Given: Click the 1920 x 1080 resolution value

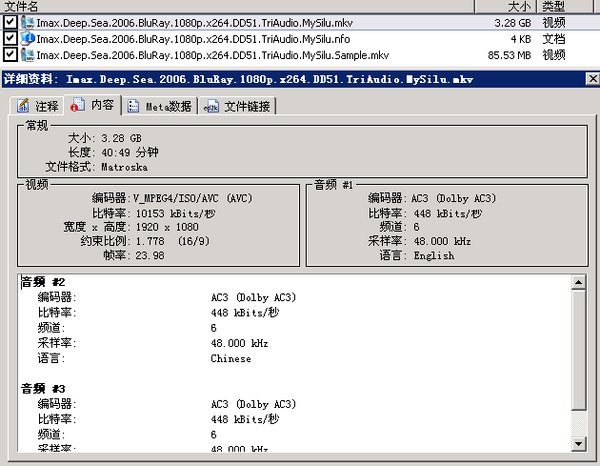Looking at the screenshot, I should (167, 227).
